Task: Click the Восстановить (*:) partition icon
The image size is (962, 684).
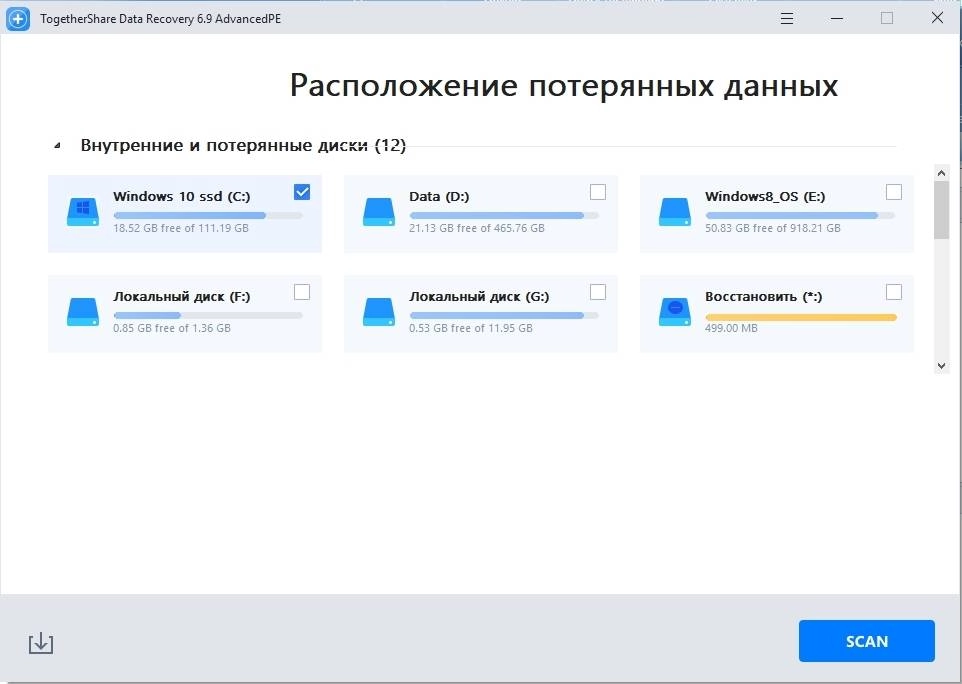Action: pos(675,312)
